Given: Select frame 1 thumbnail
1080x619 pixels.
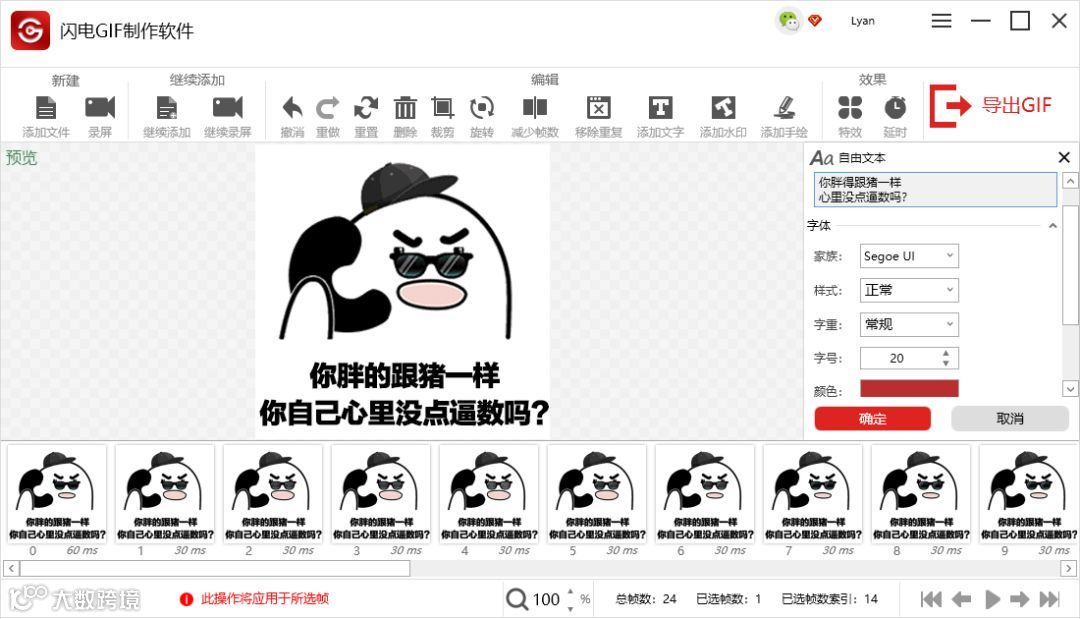Looking at the screenshot, I should coord(165,494).
